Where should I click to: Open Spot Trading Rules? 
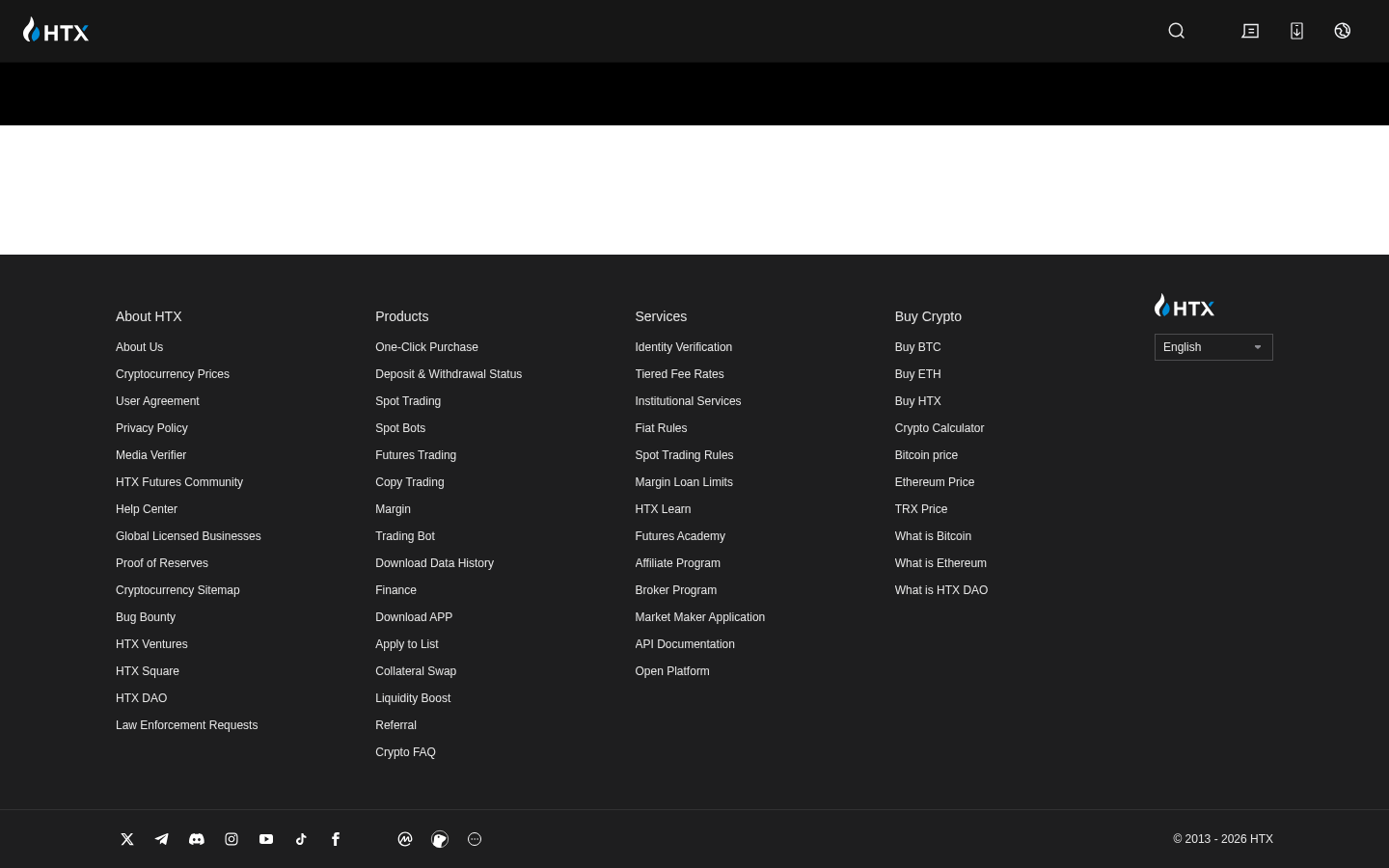tap(684, 455)
